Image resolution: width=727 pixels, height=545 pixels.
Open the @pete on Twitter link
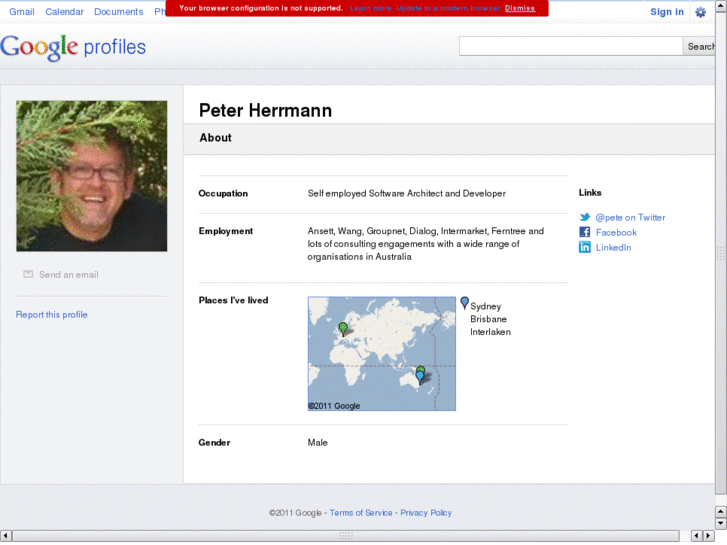pos(630,218)
